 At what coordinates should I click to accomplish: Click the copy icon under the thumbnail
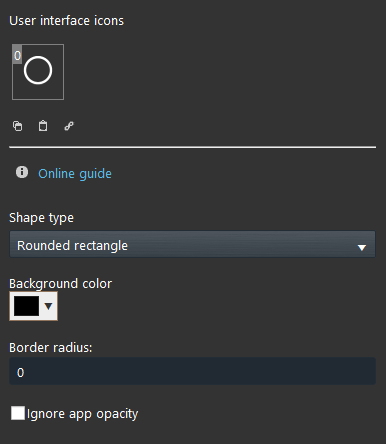click(x=18, y=126)
